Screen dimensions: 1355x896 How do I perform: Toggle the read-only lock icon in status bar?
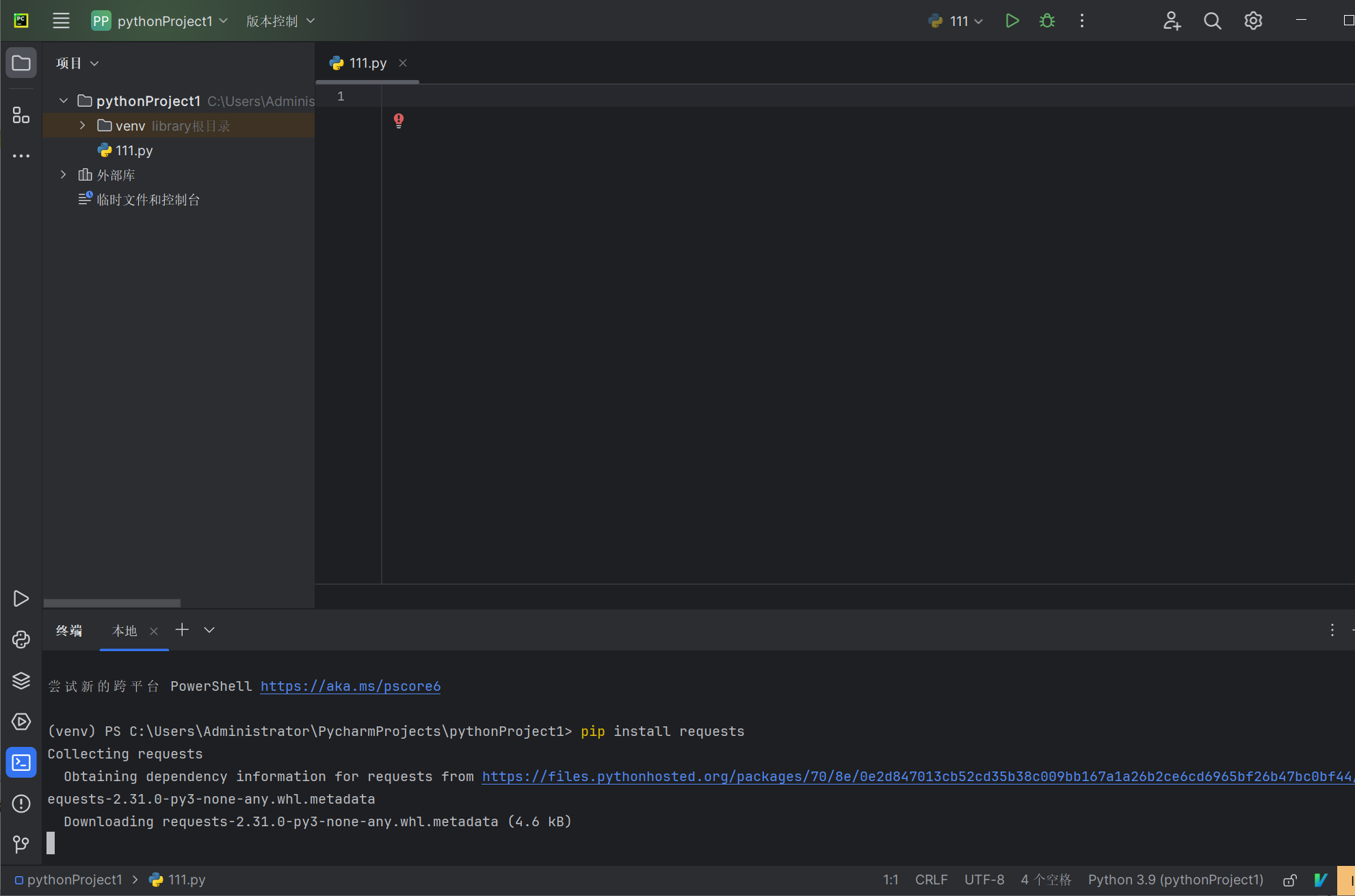(1290, 880)
